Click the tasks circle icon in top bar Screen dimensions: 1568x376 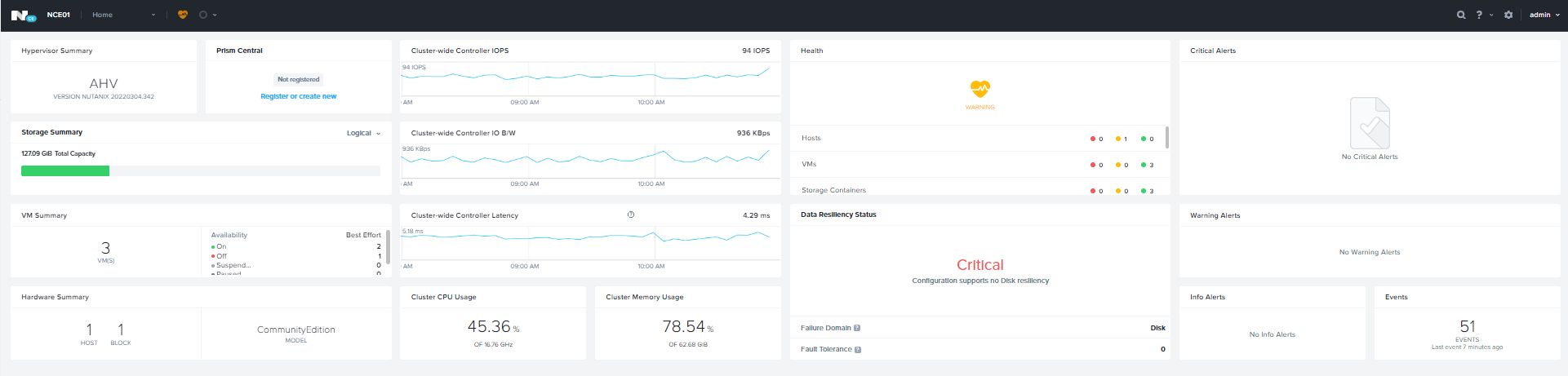[203, 15]
